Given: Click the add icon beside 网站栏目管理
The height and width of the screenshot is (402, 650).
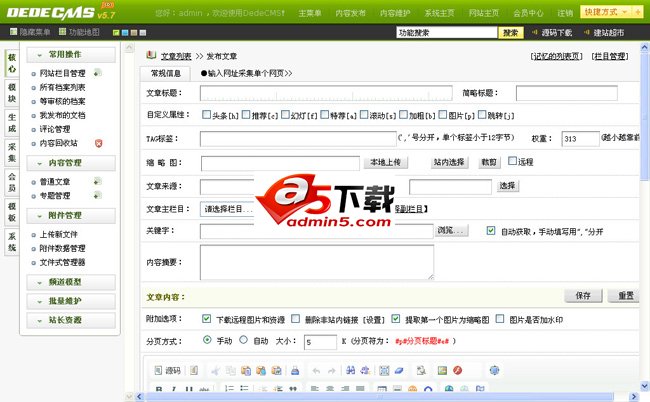Looking at the screenshot, I should pyautogui.click(x=97, y=73).
